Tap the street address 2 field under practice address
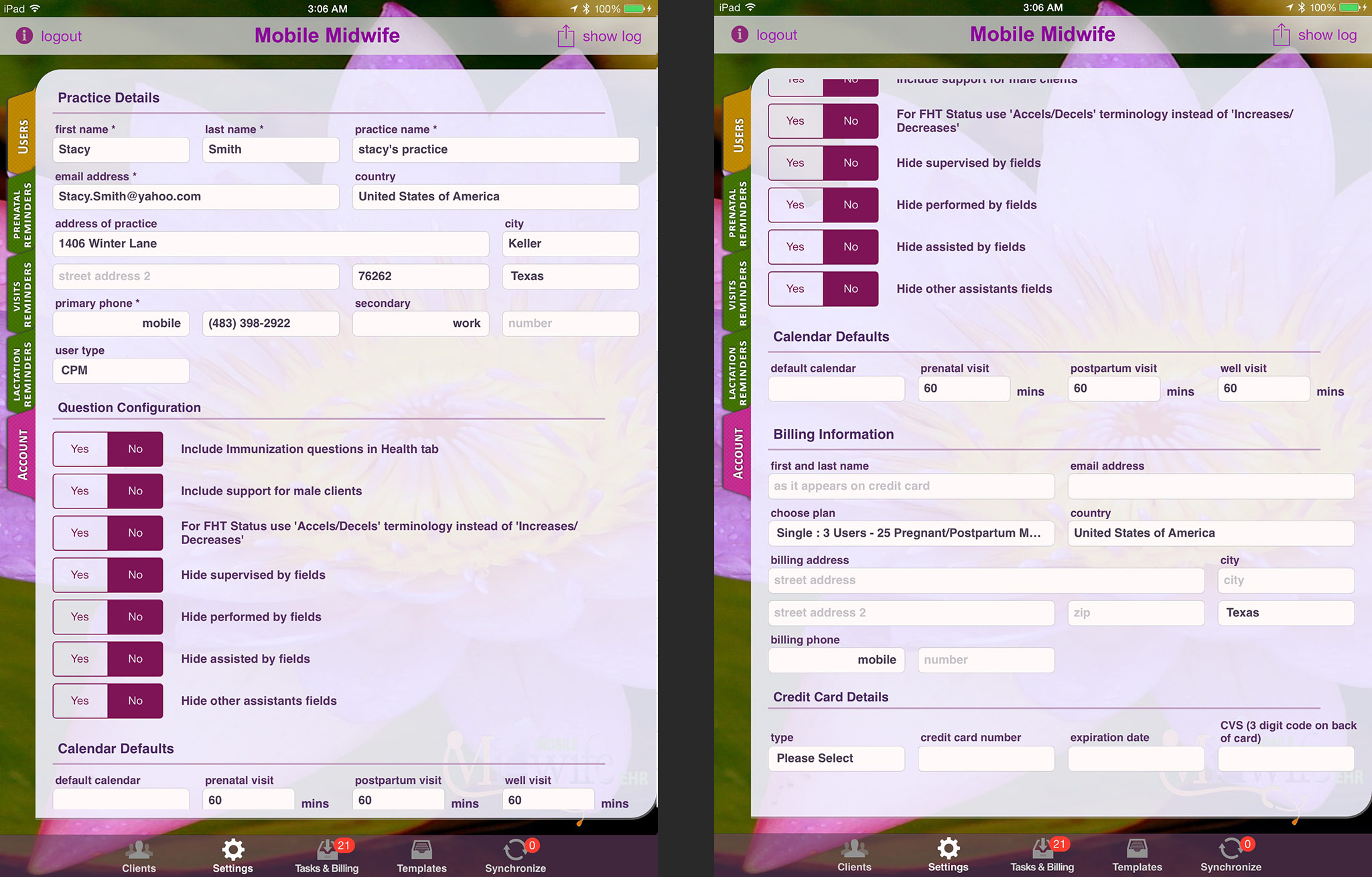 tap(196, 276)
